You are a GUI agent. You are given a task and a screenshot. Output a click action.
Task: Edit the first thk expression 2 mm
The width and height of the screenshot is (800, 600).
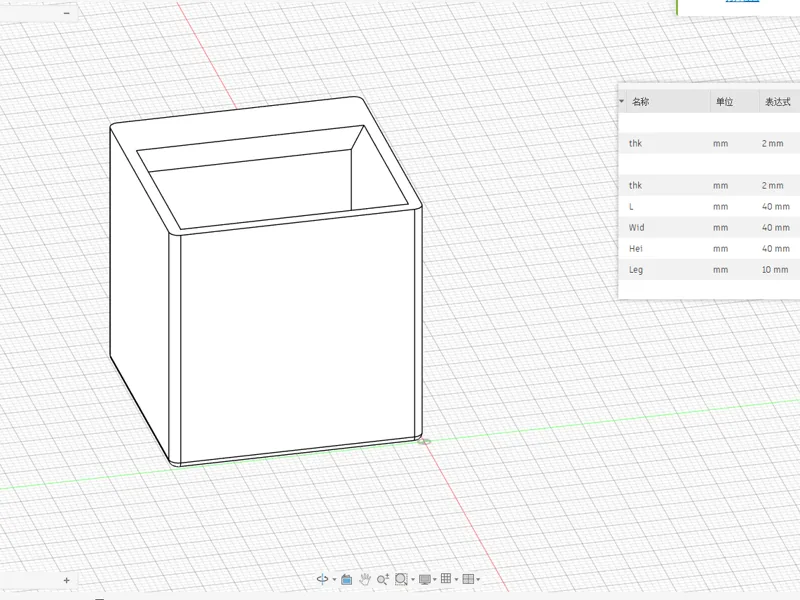pos(772,143)
